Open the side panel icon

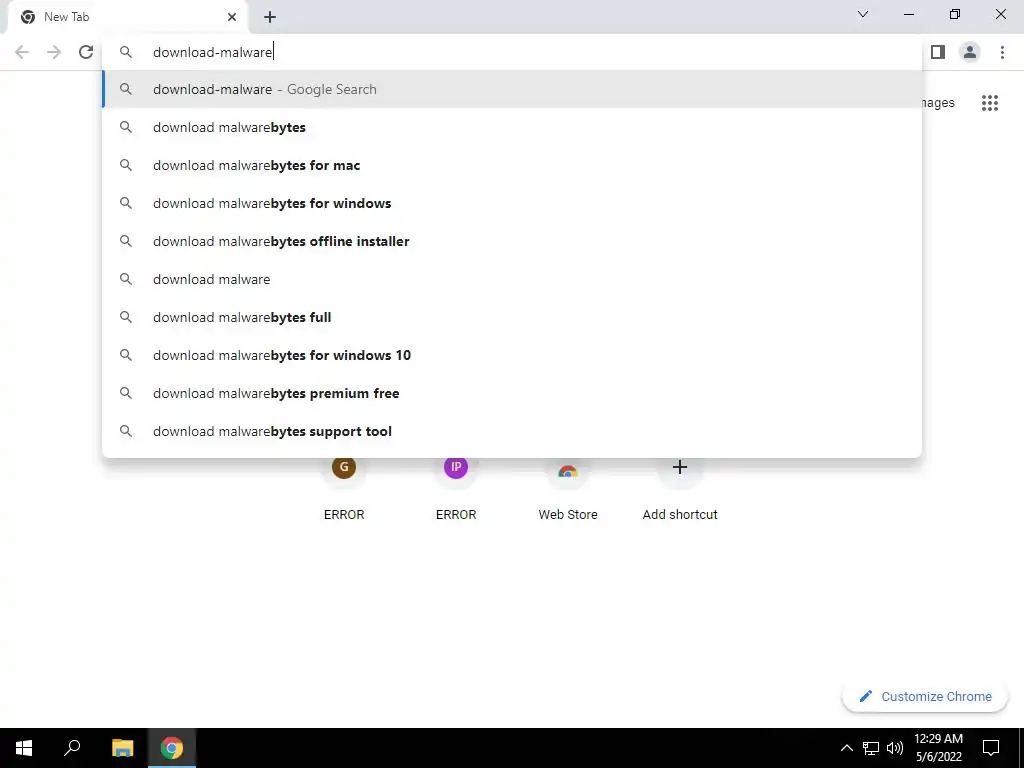click(x=938, y=52)
